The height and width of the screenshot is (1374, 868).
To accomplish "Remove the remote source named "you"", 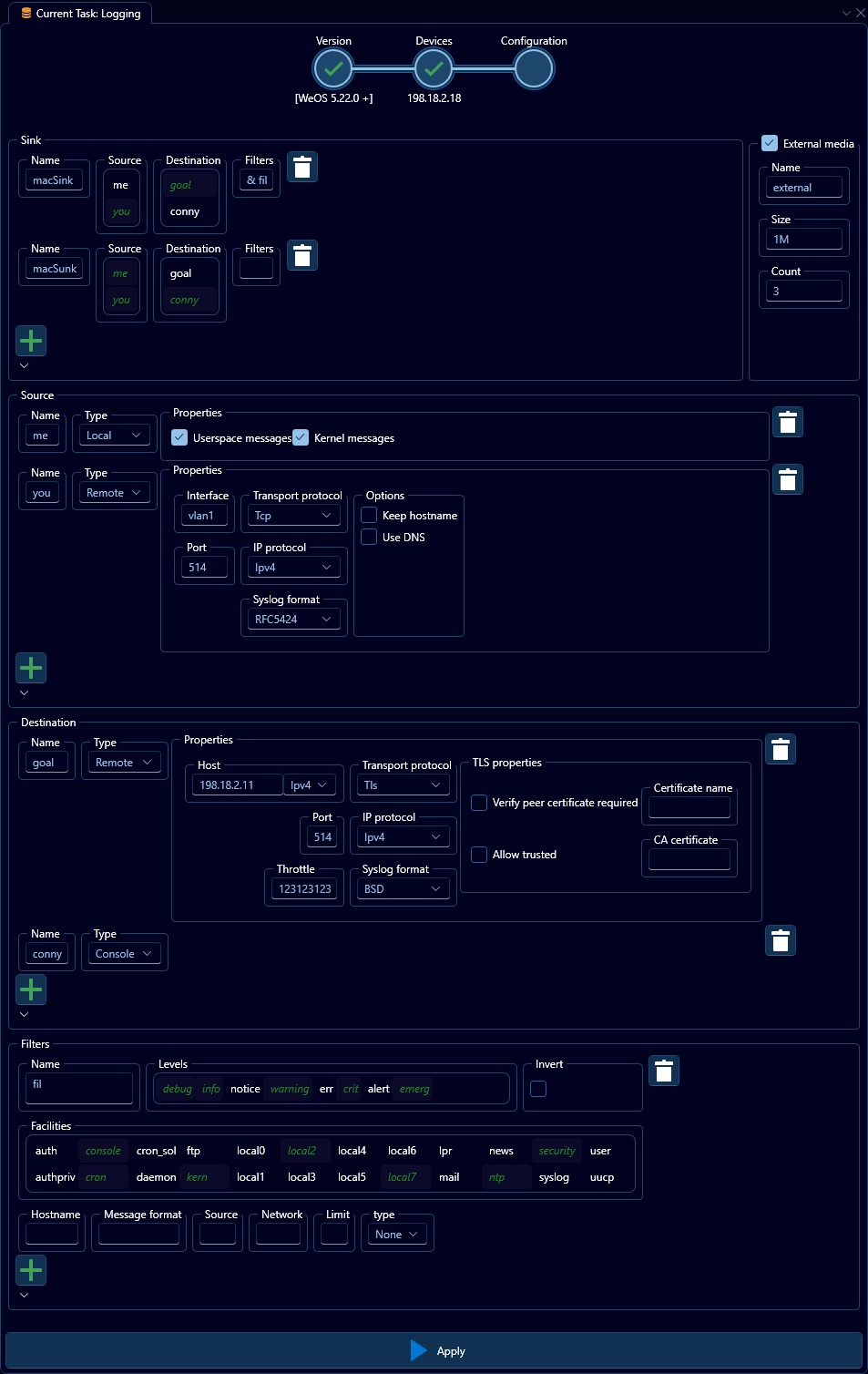I will coord(787,479).
